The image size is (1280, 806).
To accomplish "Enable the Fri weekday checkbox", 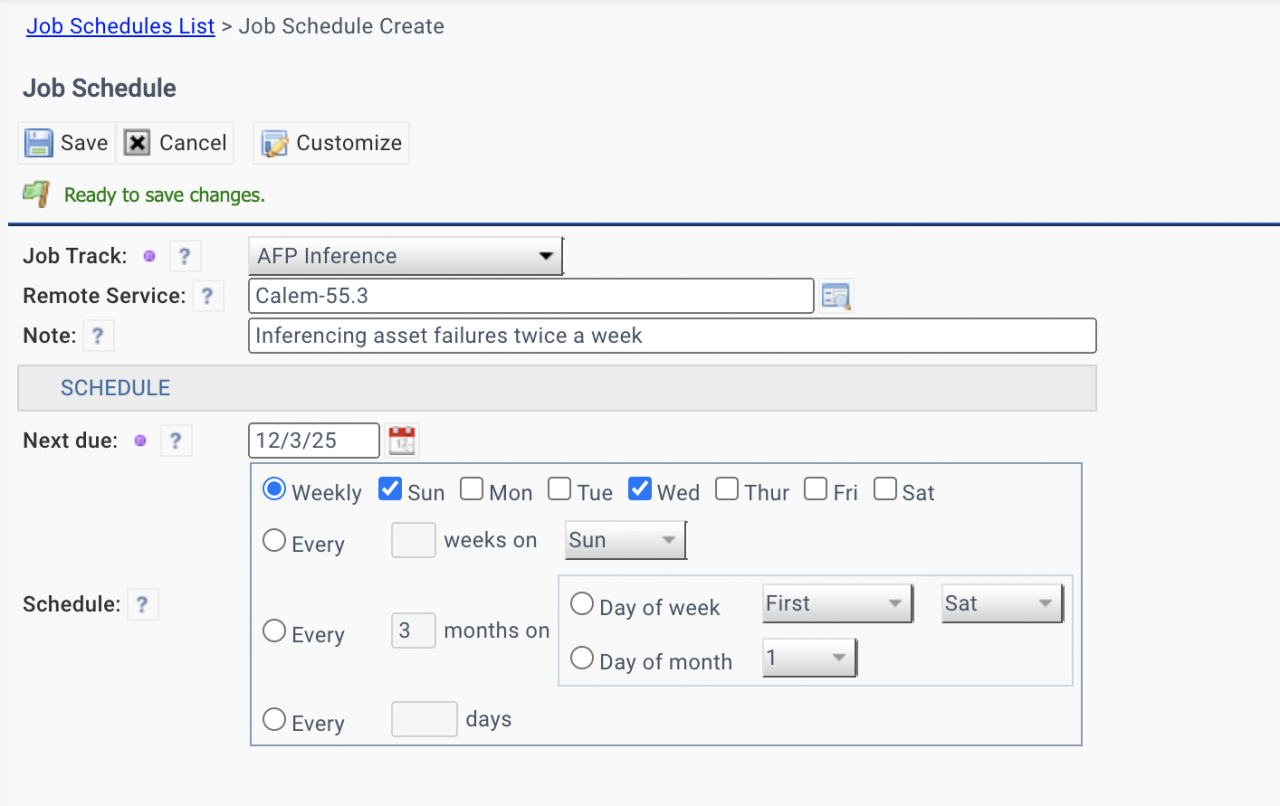I will [816, 490].
